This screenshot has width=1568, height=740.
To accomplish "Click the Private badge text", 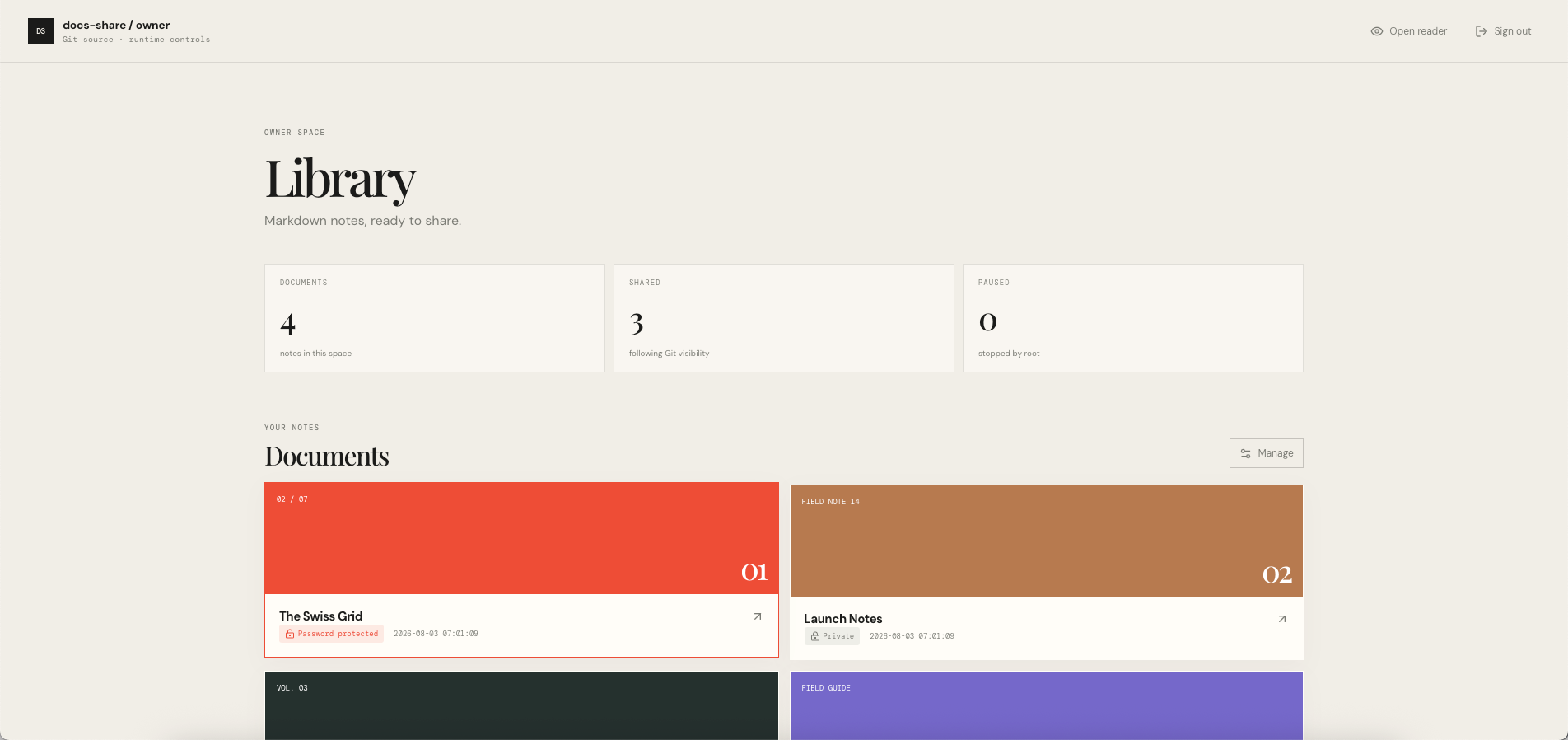I will click(838, 636).
